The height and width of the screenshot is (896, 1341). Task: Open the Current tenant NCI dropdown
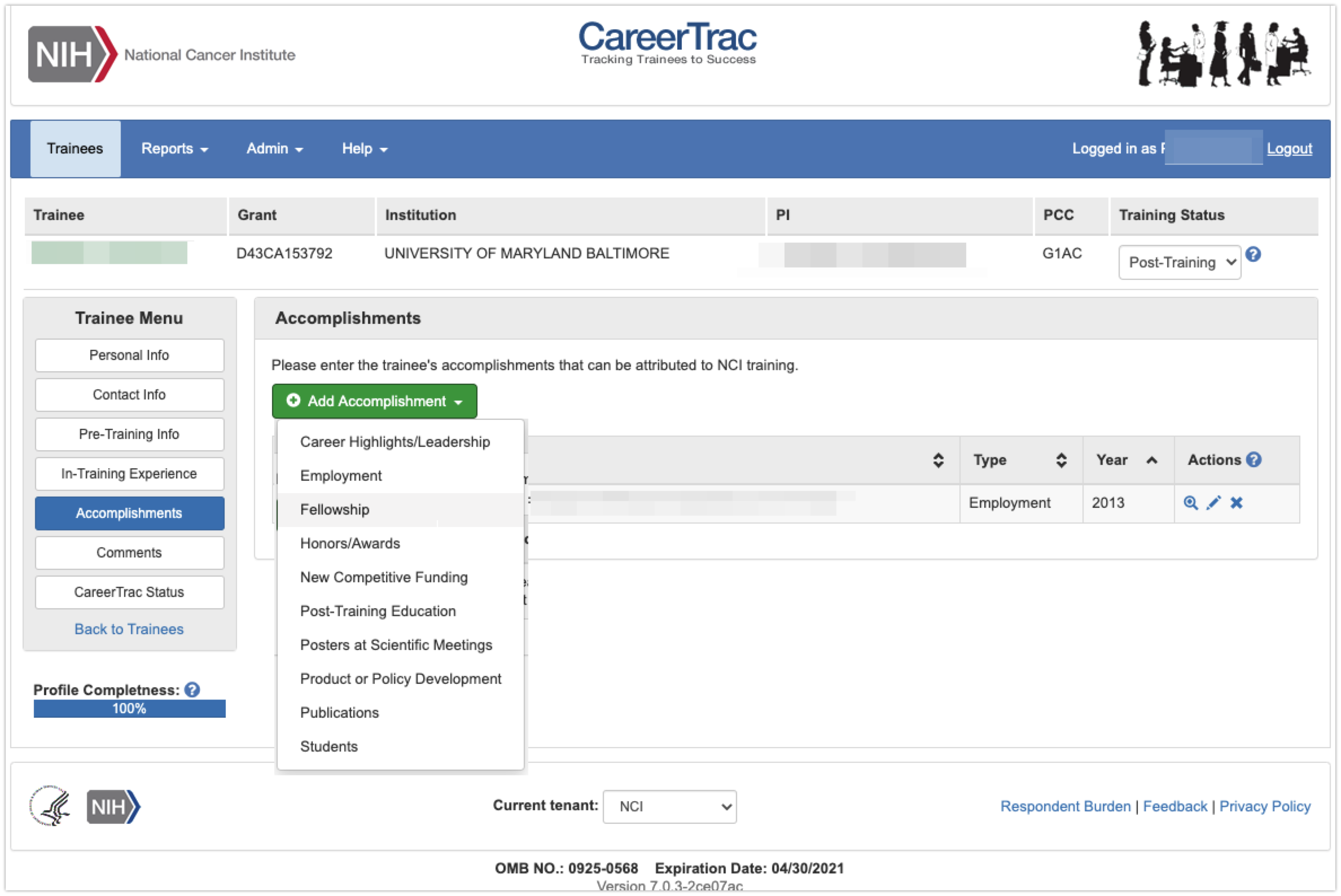coord(669,806)
